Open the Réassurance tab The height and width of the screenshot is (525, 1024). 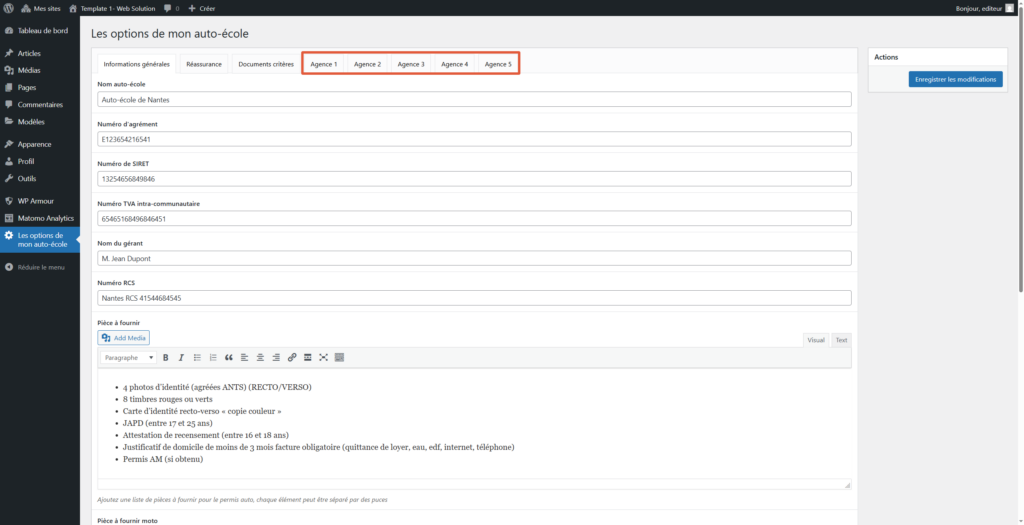pyautogui.click(x=204, y=64)
